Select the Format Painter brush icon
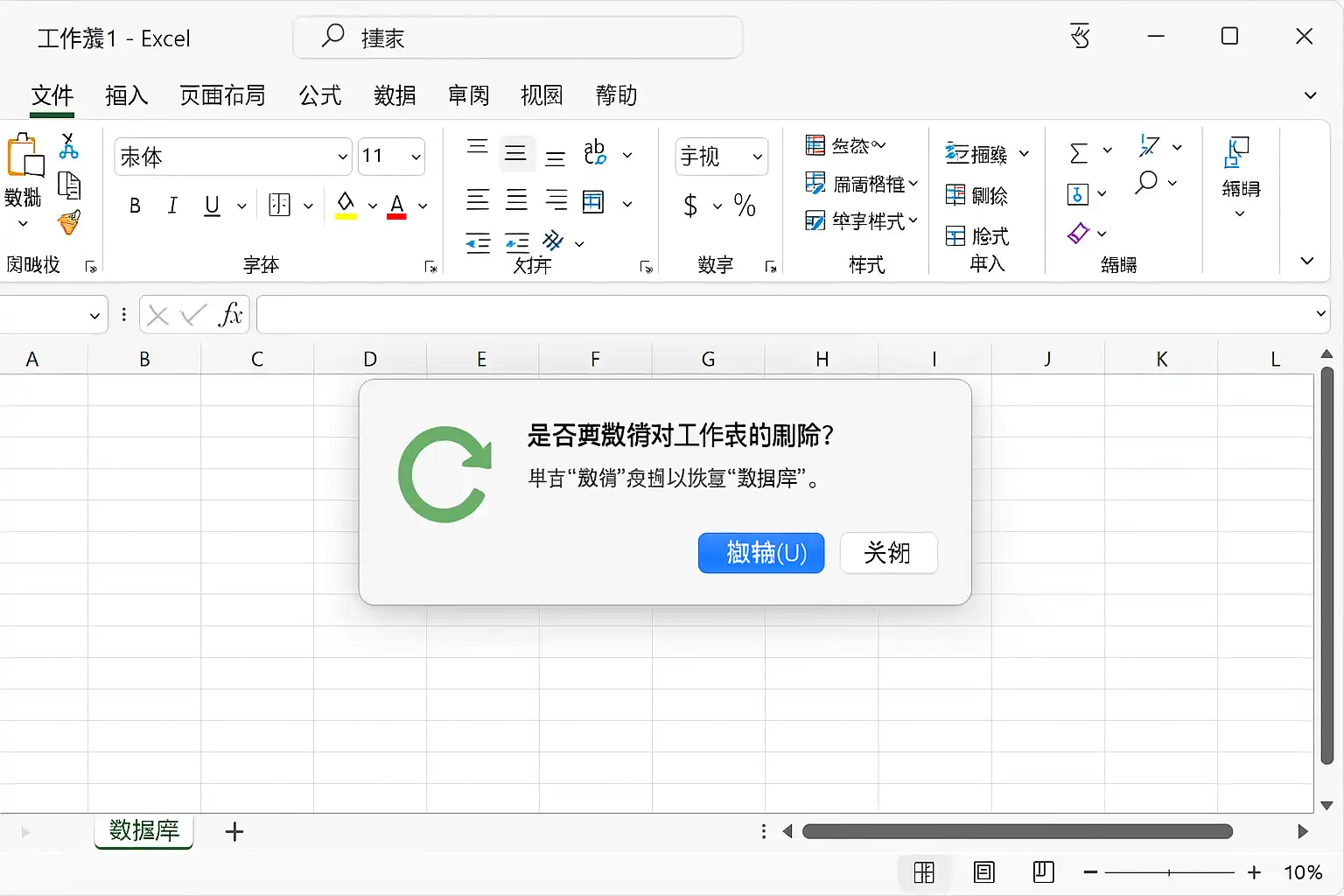Viewport: 1344px width, 896px height. (x=69, y=222)
